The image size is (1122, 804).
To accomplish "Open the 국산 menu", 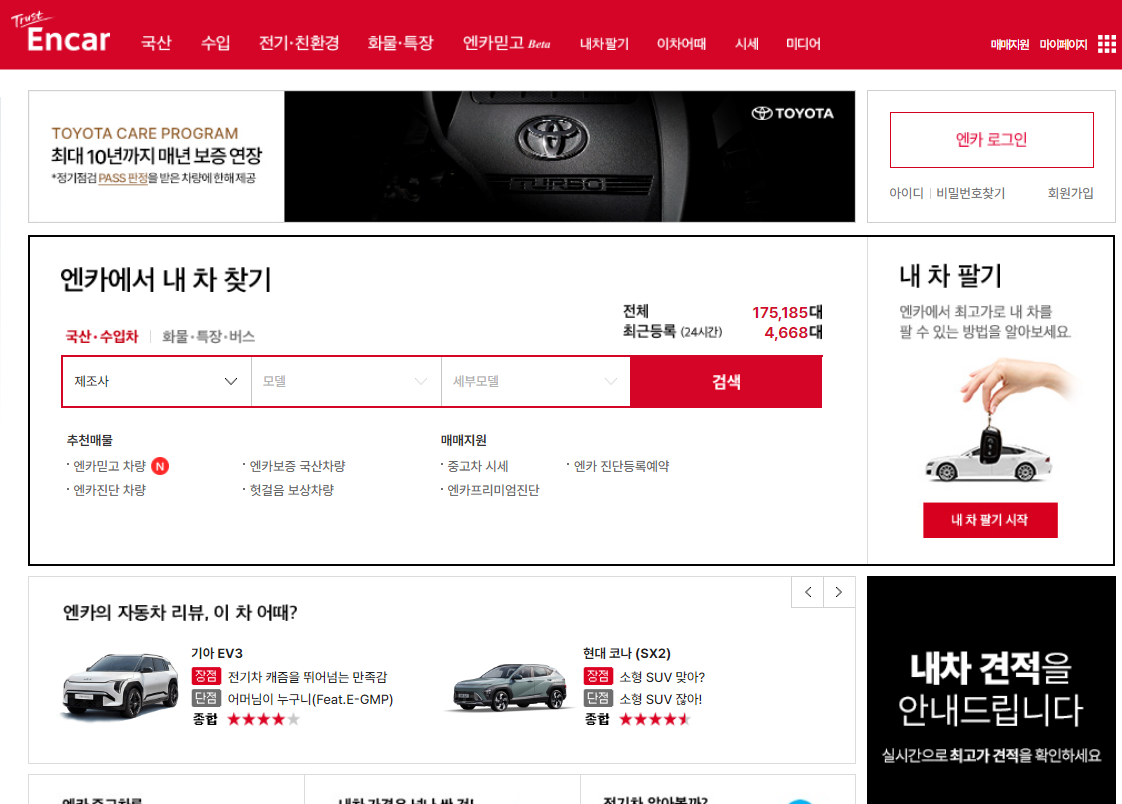I will (156, 43).
